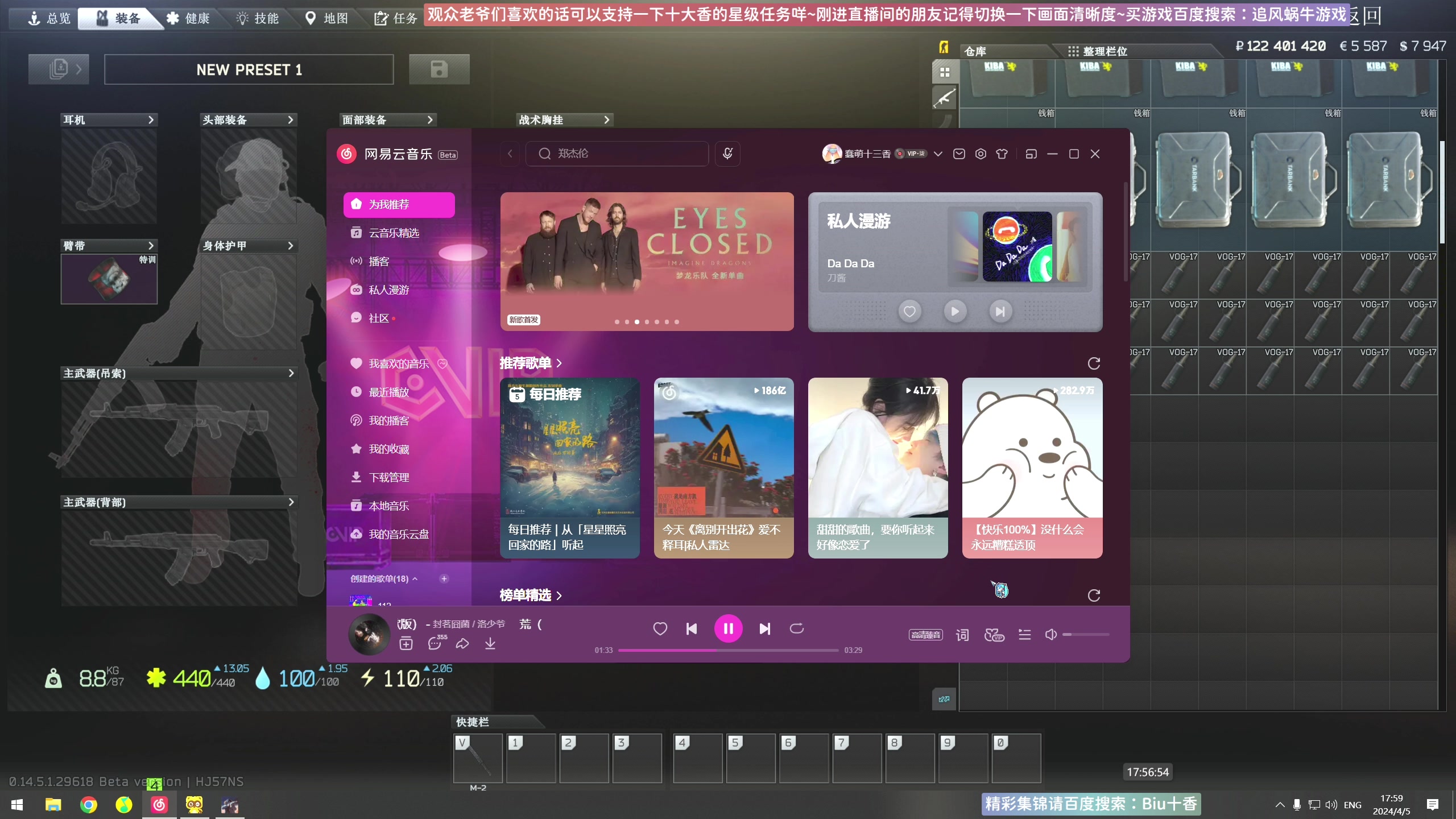Image resolution: width=1456 pixels, height=819 pixels.
Task: Switch to mini player mode
Action: [x=1031, y=154]
